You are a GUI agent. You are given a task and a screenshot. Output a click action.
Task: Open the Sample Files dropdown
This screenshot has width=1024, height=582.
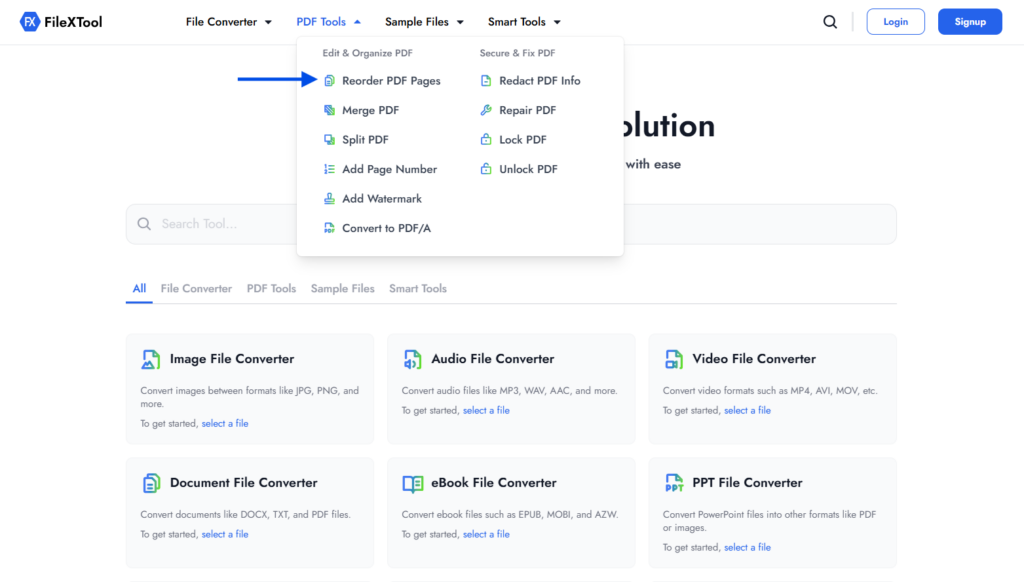[424, 22]
